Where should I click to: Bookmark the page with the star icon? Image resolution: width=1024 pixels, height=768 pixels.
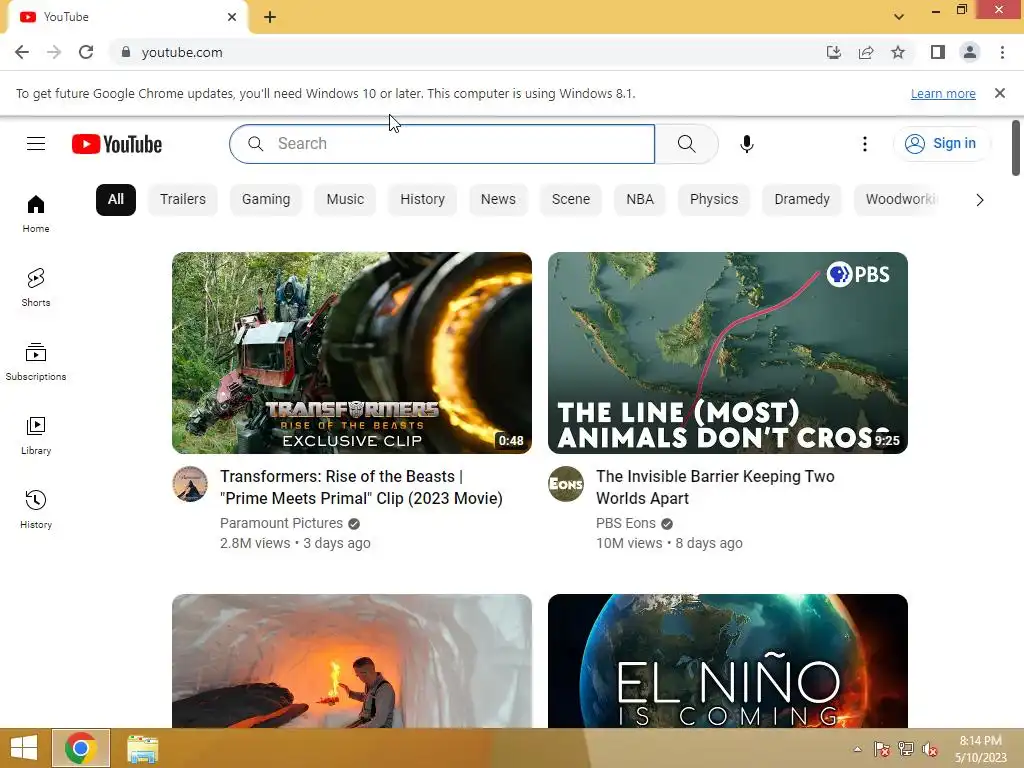(x=898, y=52)
